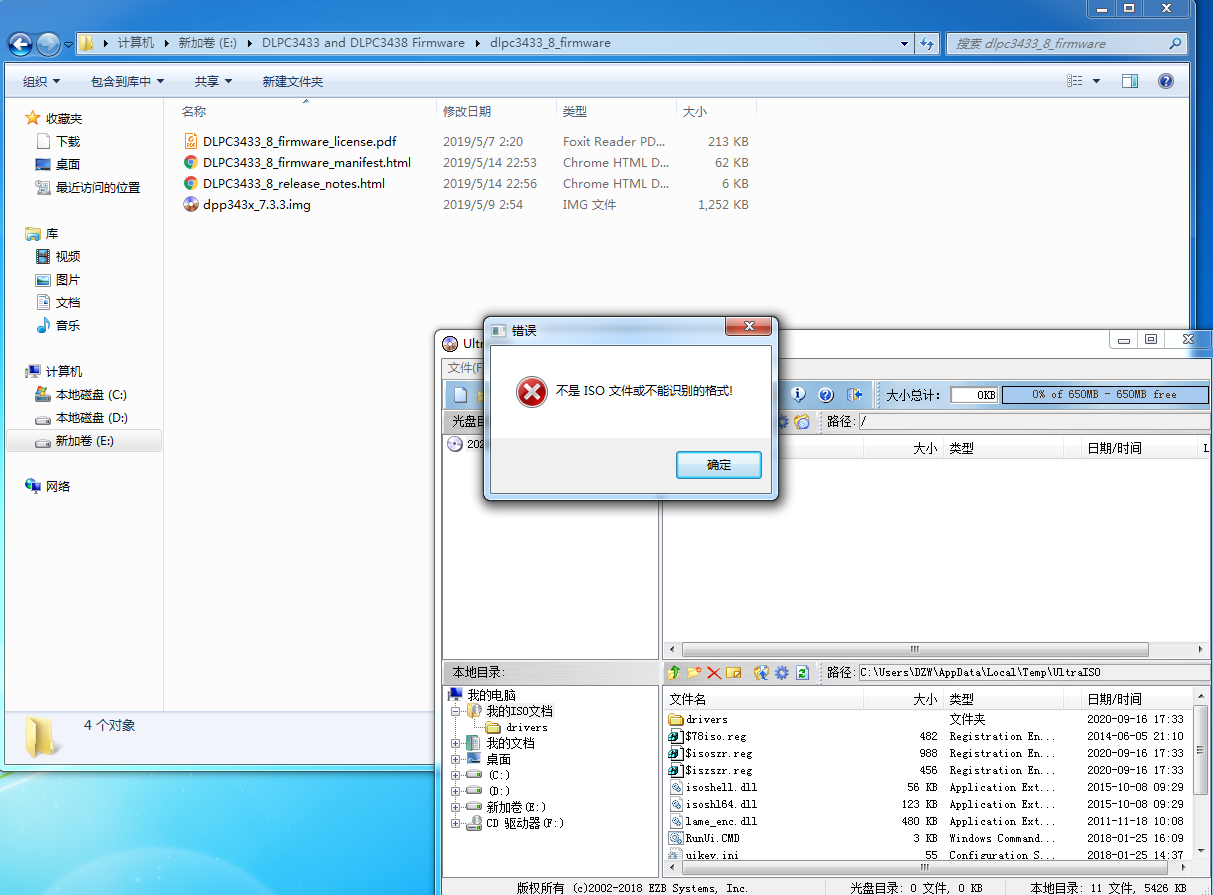Open the view options dropdown arrow
The width and height of the screenshot is (1213, 895).
(1096, 81)
